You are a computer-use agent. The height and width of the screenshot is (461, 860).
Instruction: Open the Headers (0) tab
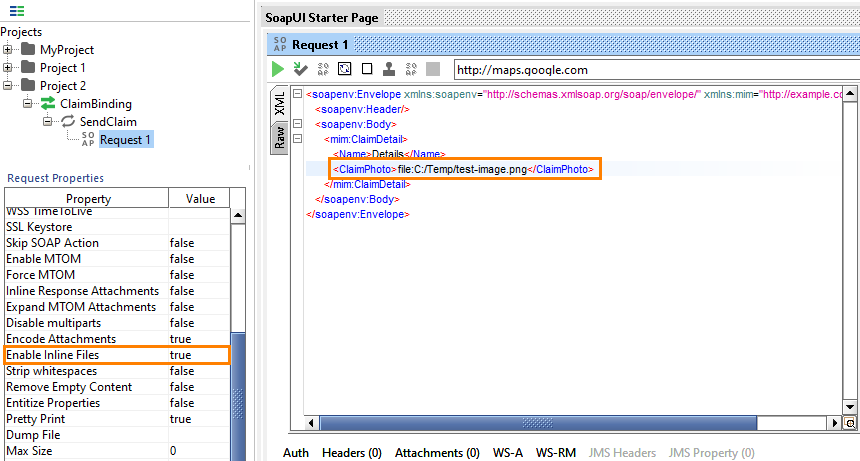click(x=352, y=453)
